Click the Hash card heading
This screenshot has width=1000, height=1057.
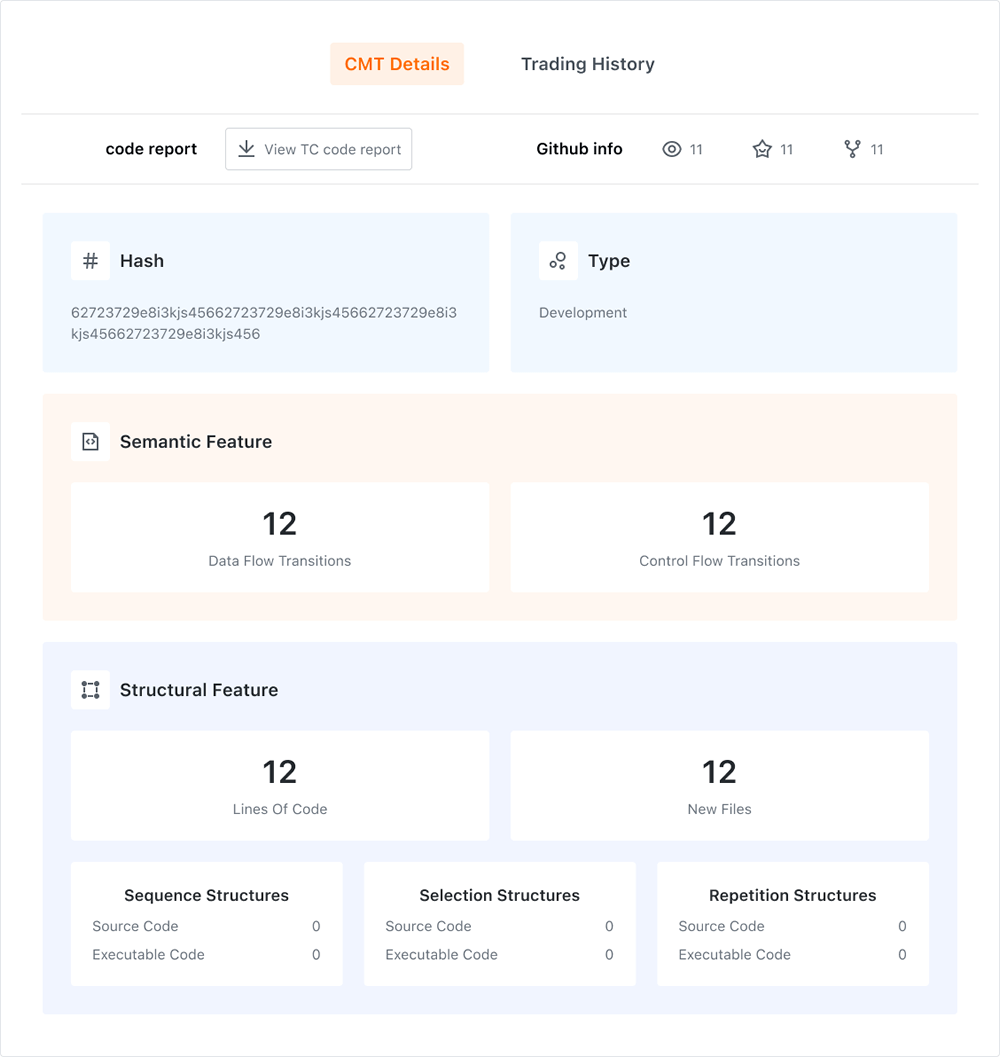coord(142,261)
